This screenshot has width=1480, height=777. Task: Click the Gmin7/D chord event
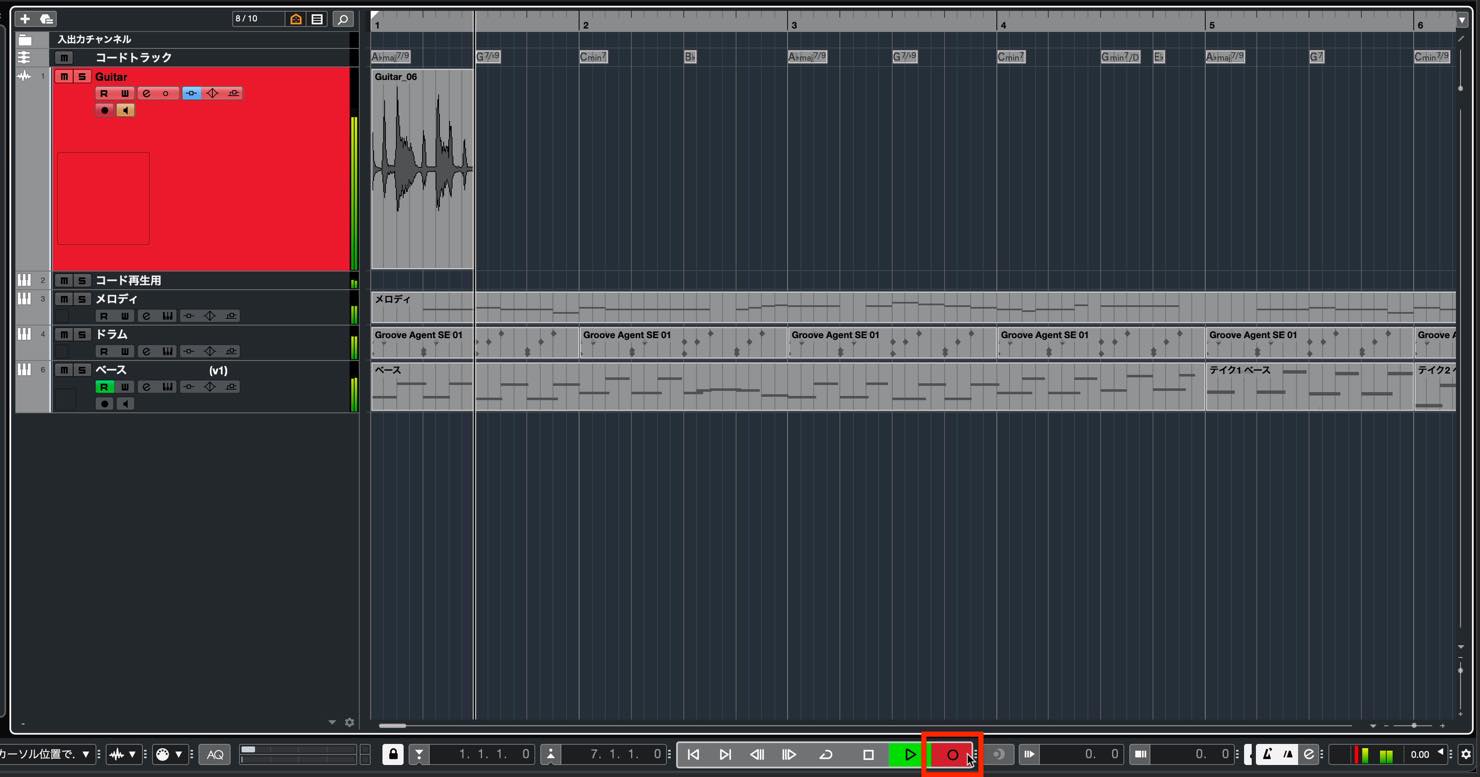click(1121, 57)
